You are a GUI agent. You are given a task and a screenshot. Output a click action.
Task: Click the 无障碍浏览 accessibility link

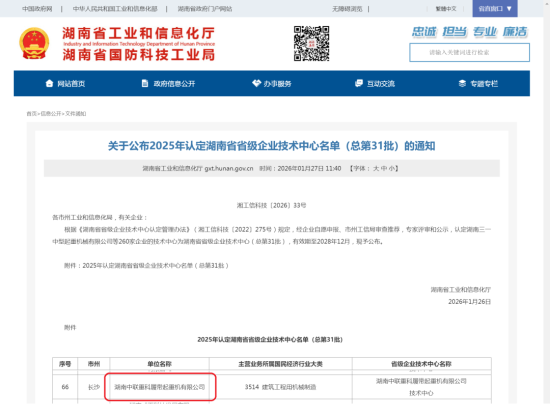pos(347,9)
